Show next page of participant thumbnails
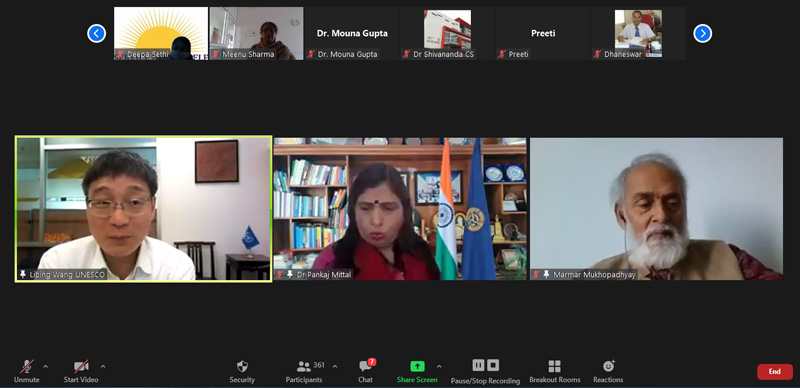Screen dimensions: 800x388 [x=703, y=34]
